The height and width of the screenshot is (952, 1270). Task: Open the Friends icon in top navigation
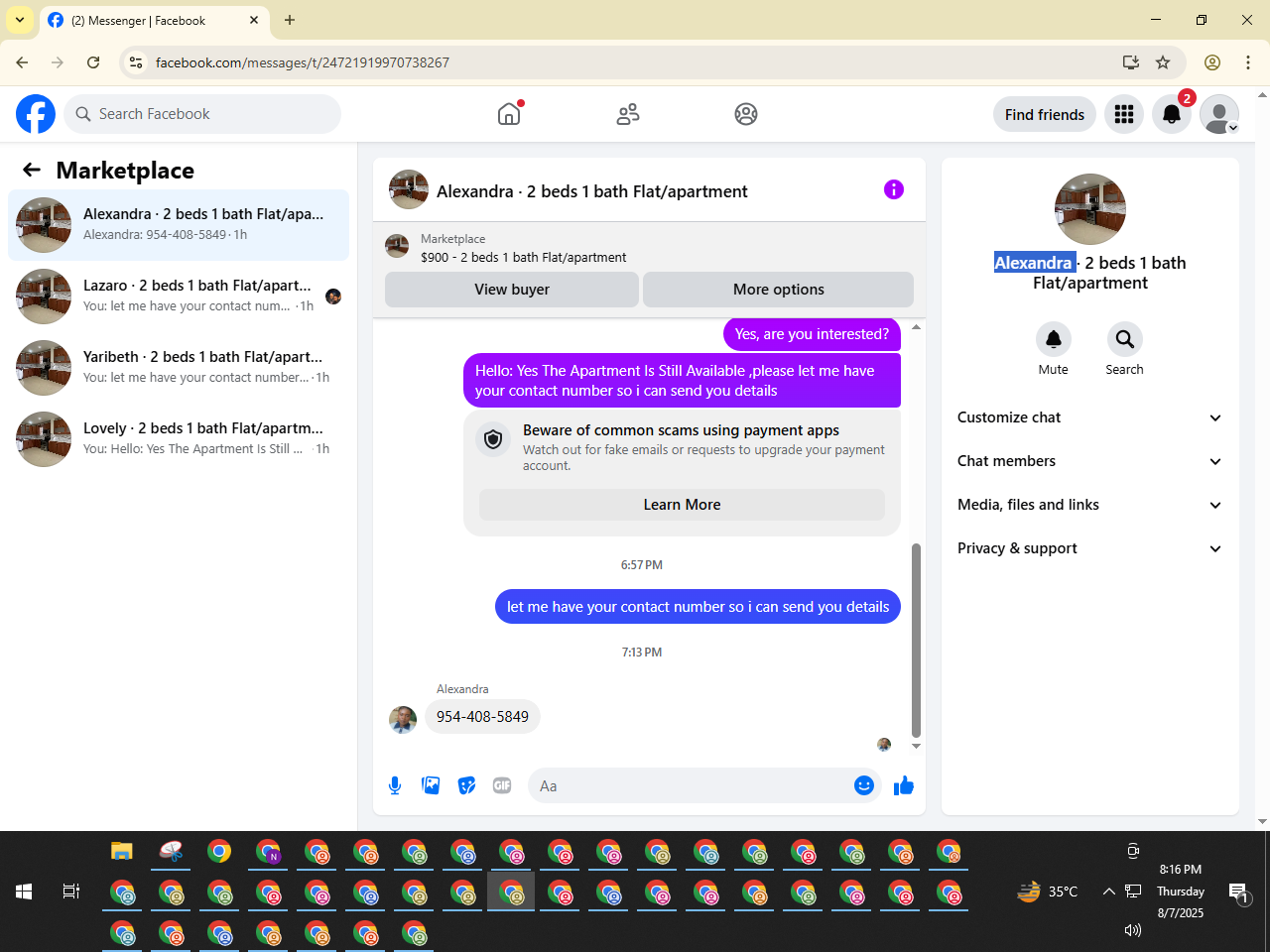tap(628, 114)
